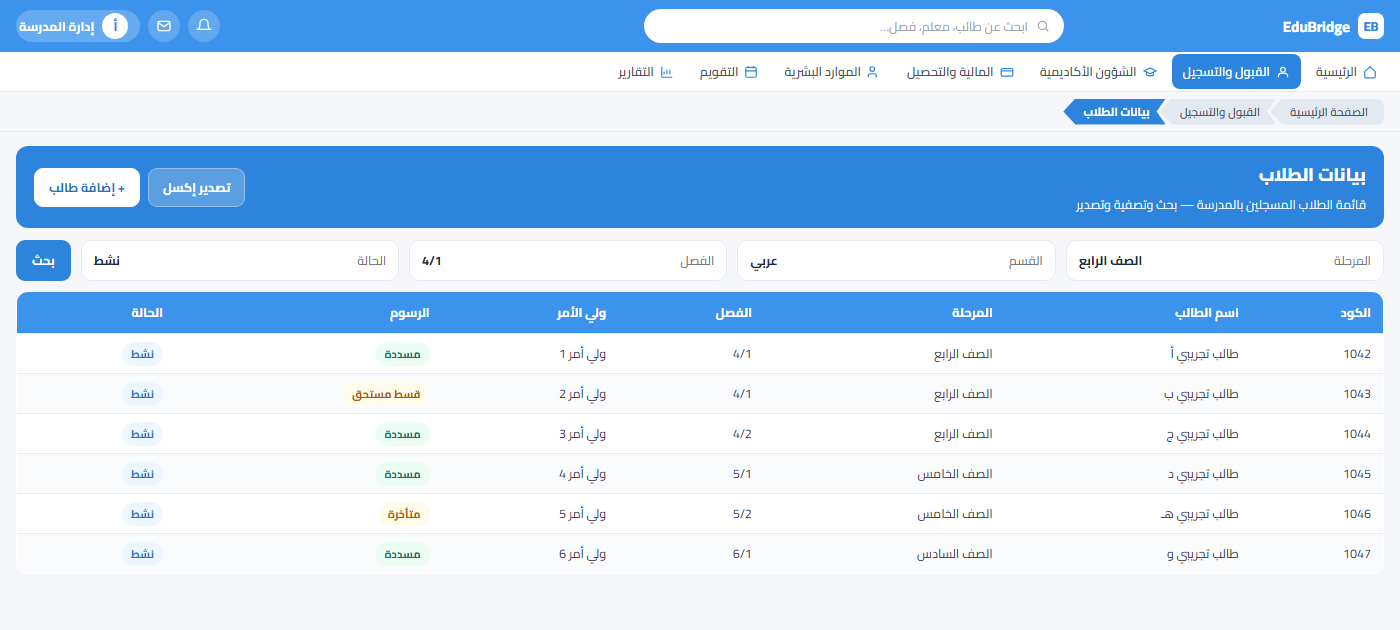Click the user avatar in school admin chip
Image resolution: width=1400 pixels, height=630 pixels.
pos(115,26)
